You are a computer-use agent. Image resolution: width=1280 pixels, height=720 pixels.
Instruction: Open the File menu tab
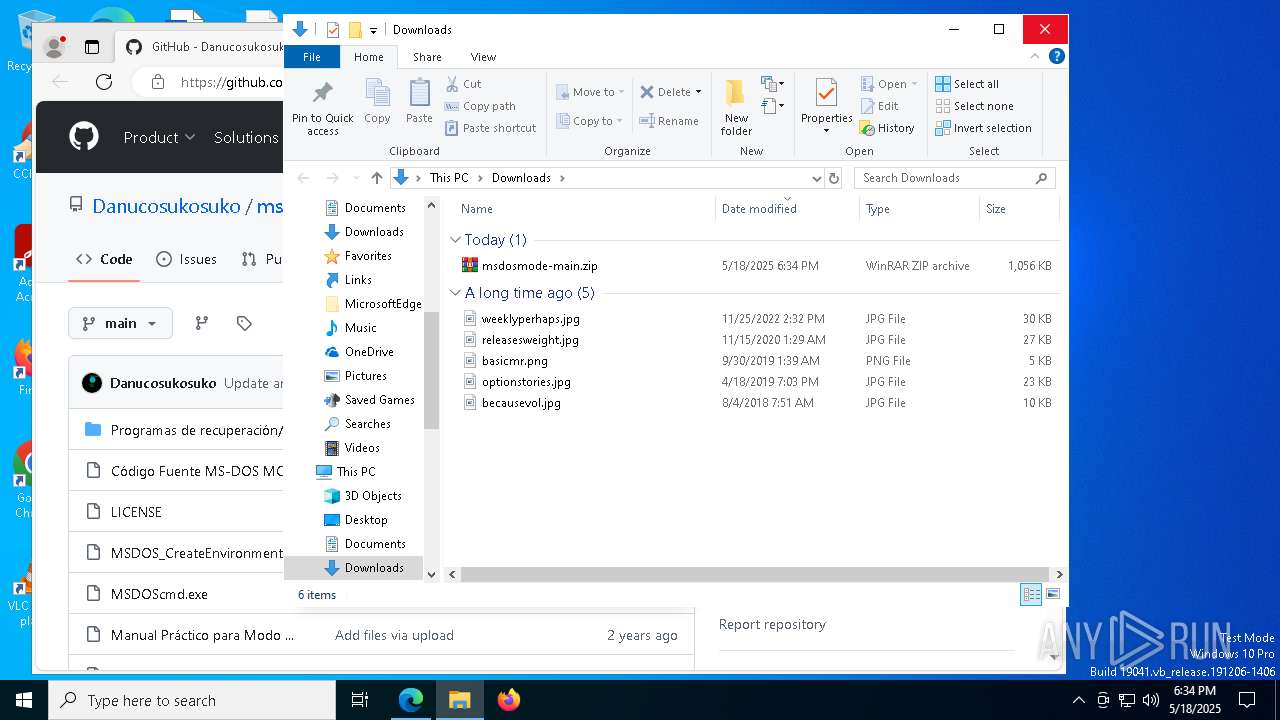coord(312,57)
